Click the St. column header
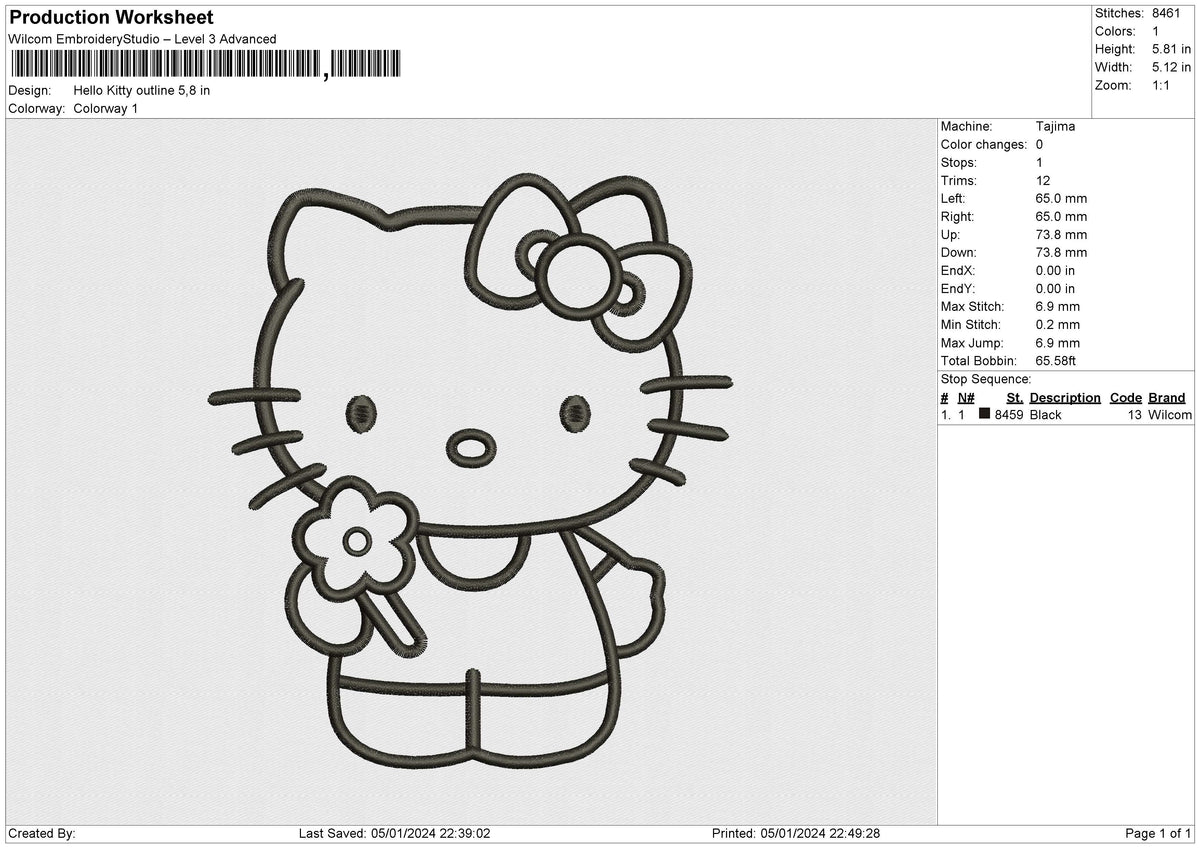 (x=1015, y=397)
